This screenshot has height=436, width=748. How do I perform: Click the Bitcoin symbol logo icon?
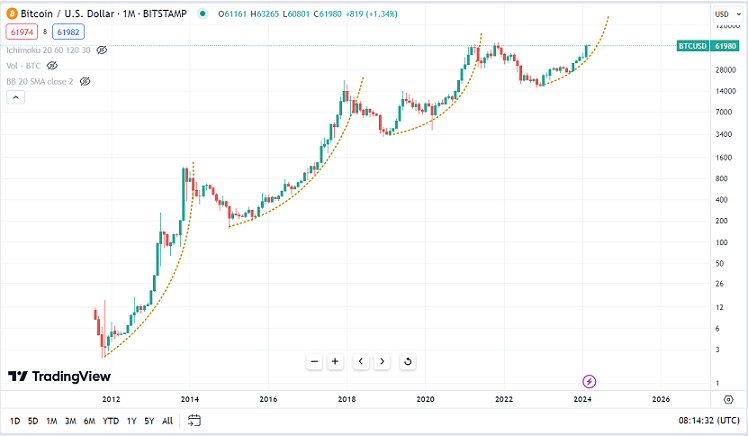coord(12,14)
